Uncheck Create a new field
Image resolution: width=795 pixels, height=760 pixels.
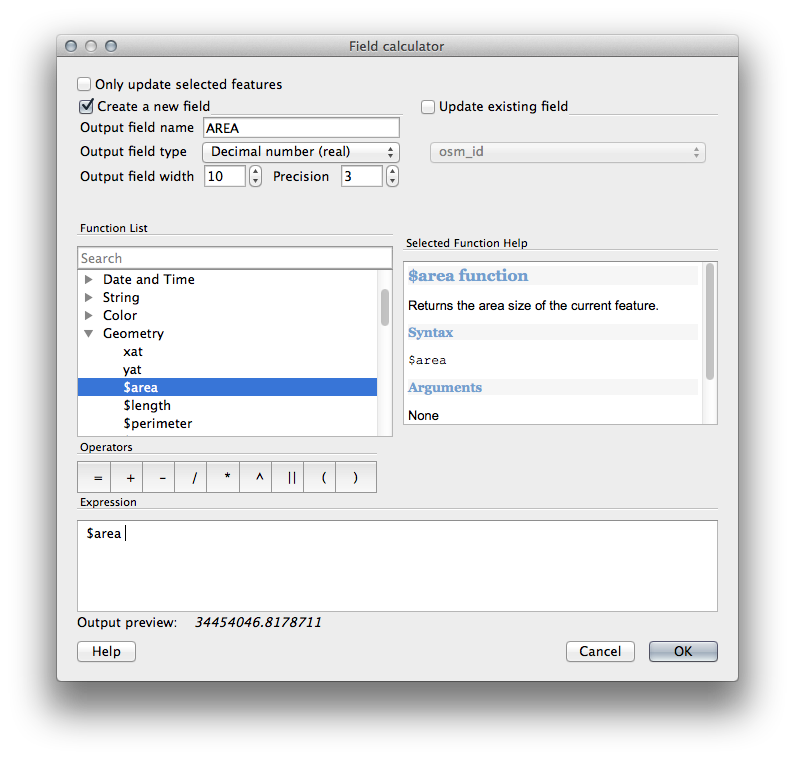click(86, 106)
